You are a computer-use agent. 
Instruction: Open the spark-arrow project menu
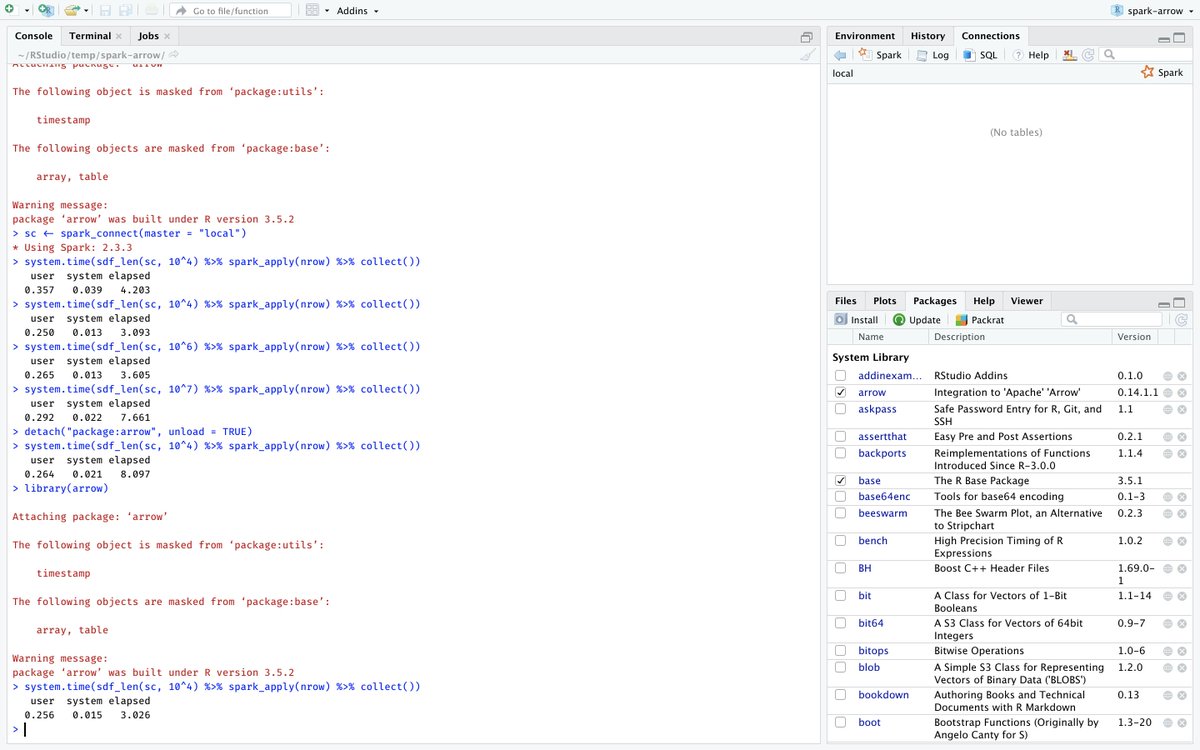(x=1153, y=10)
